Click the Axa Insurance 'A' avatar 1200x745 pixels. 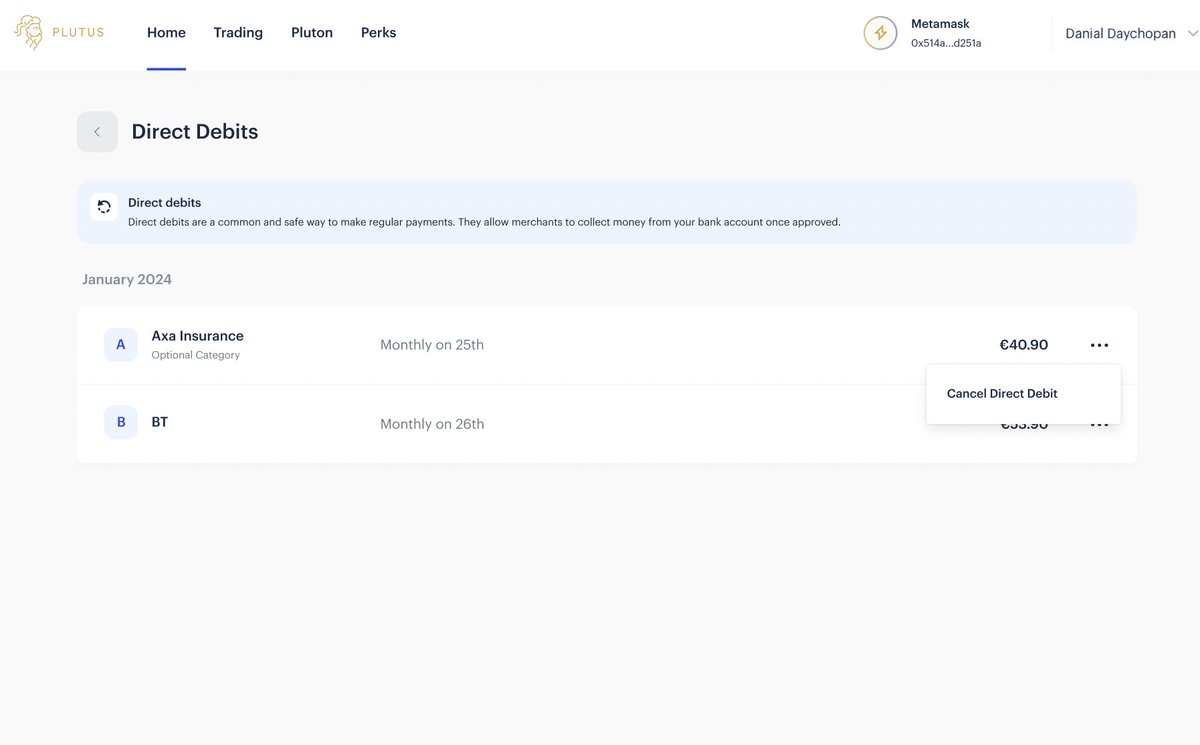tap(121, 345)
